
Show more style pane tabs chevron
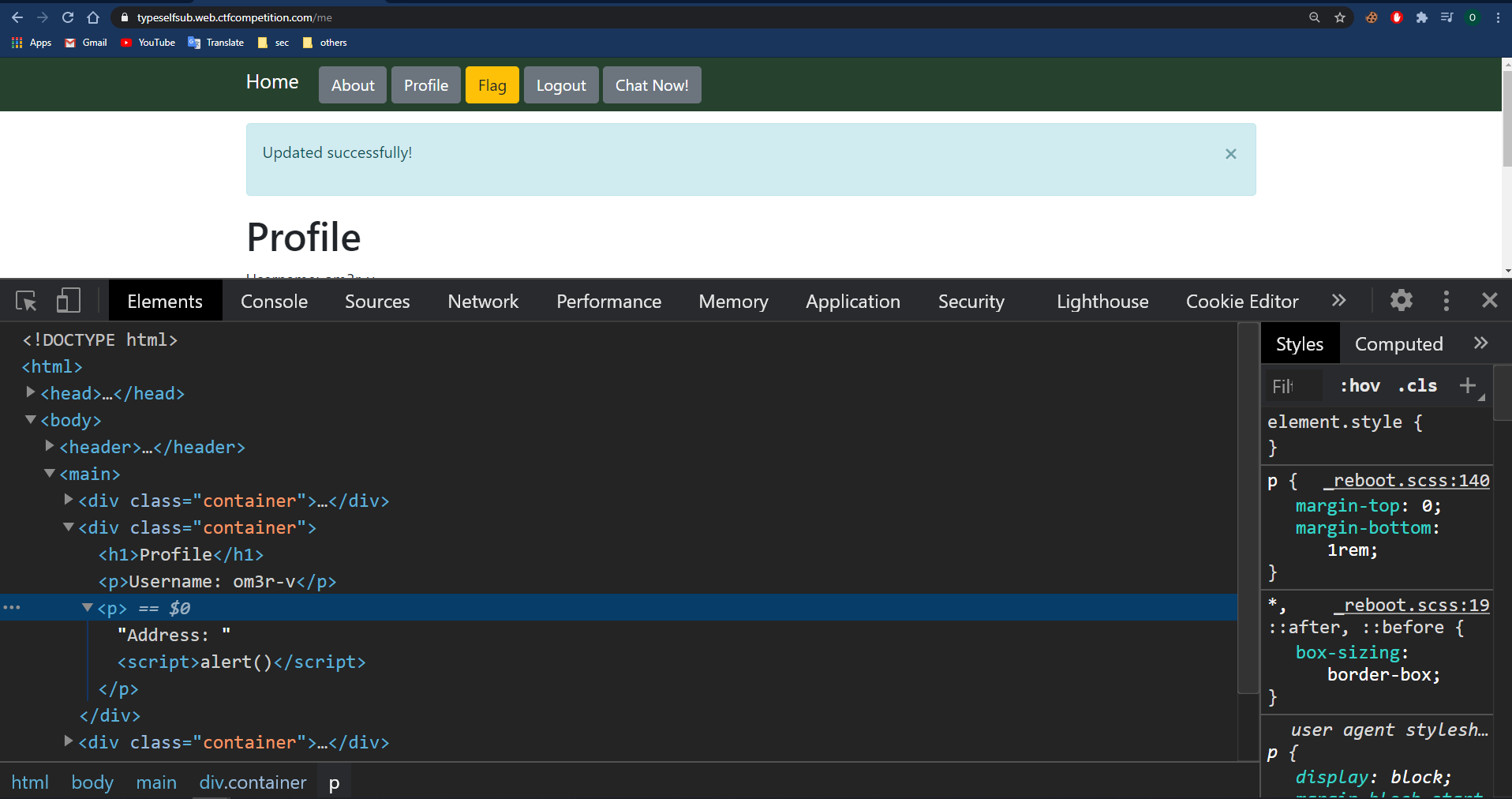click(x=1480, y=343)
